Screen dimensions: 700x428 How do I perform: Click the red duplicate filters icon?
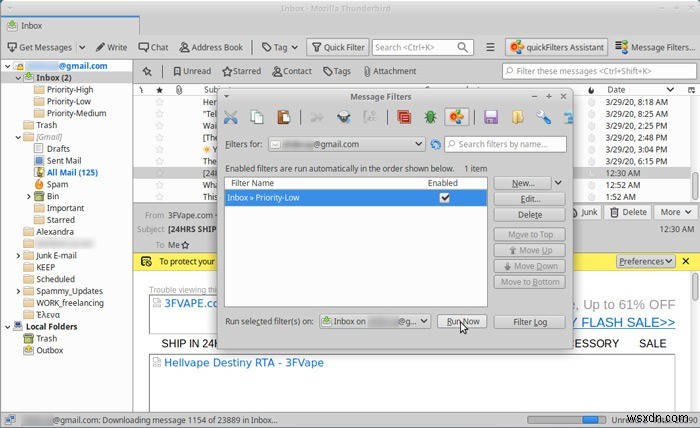pos(404,117)
